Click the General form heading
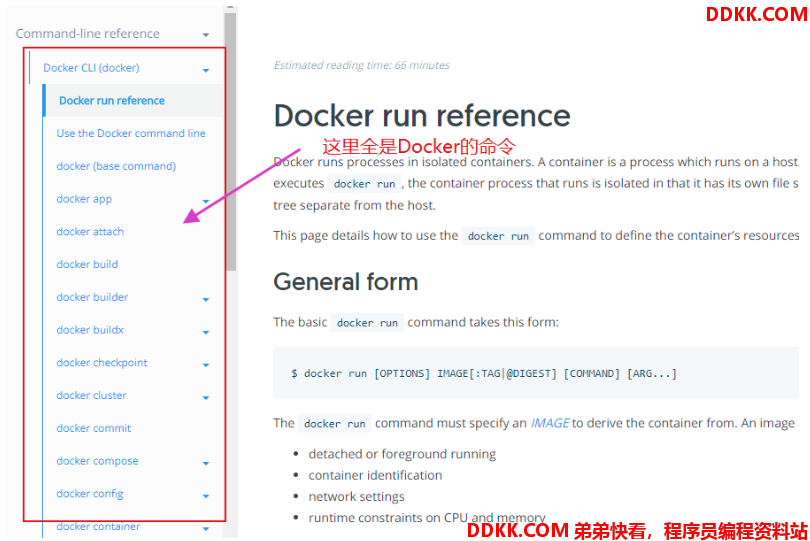Viewport: 810px width, 541px height. [346, 282]
